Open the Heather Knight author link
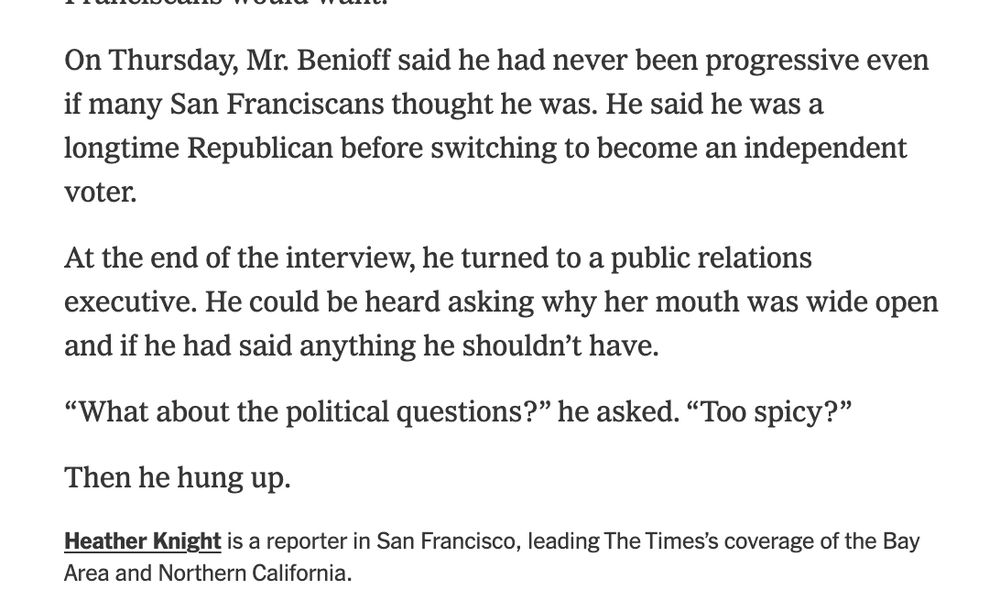This screenshot has width=1000, height=614. click(x=142, y=541)
